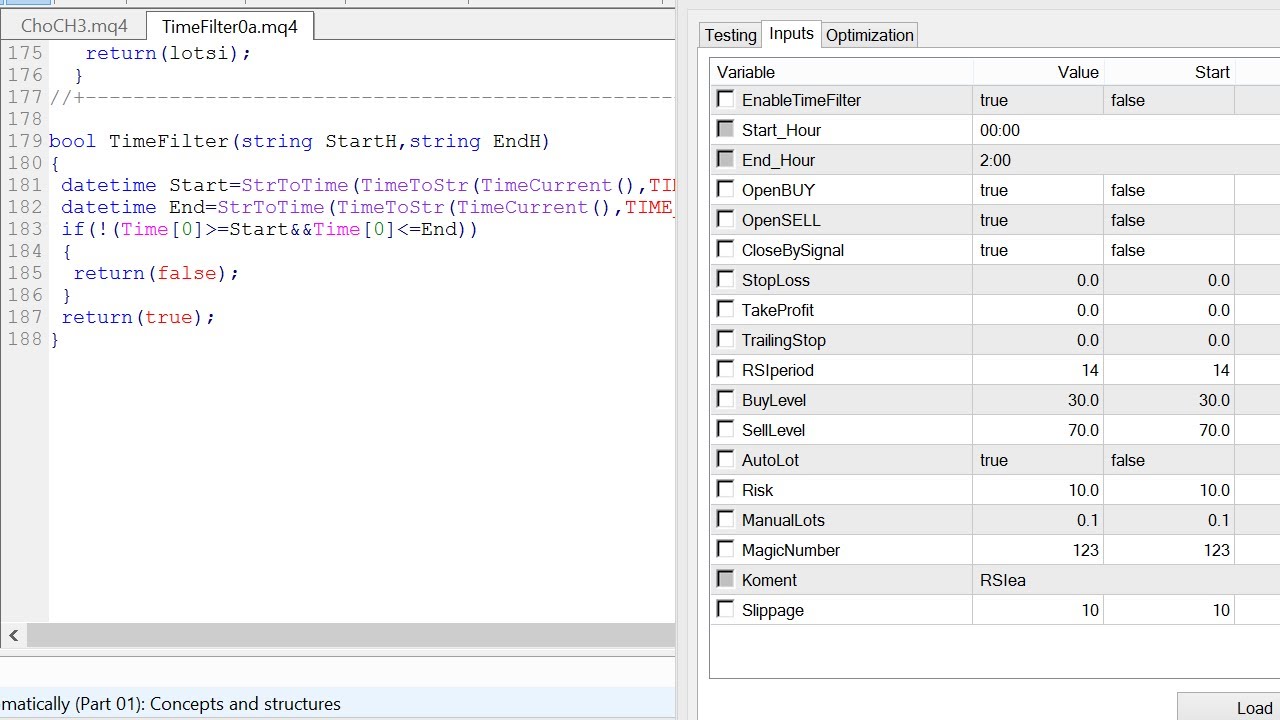This screenshot has height=720, width=1280.
Task: Click the AutoLot start value false
Action: [x=1170, y=460]
